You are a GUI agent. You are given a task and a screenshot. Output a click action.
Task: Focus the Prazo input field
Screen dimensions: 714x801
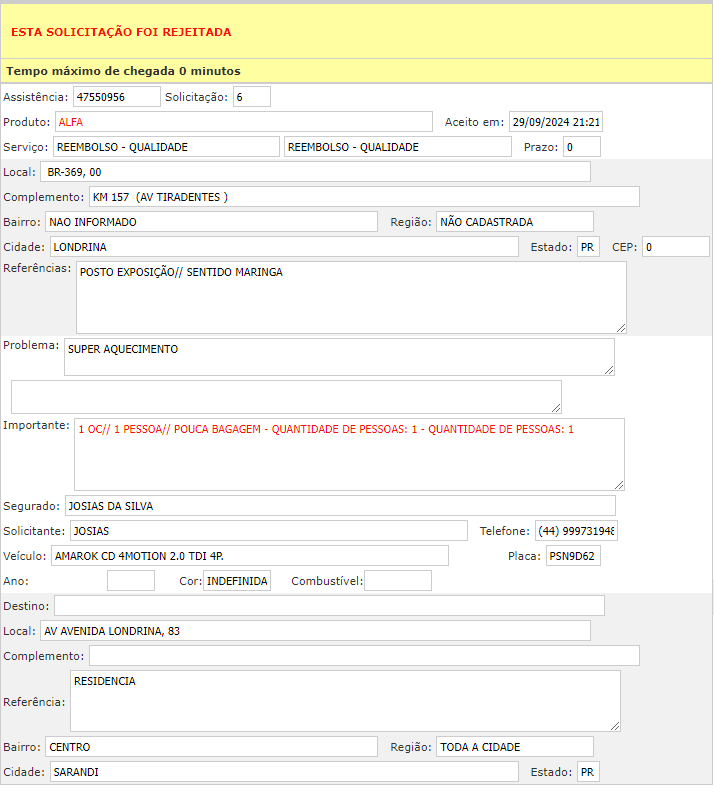[x=581, y=147]
